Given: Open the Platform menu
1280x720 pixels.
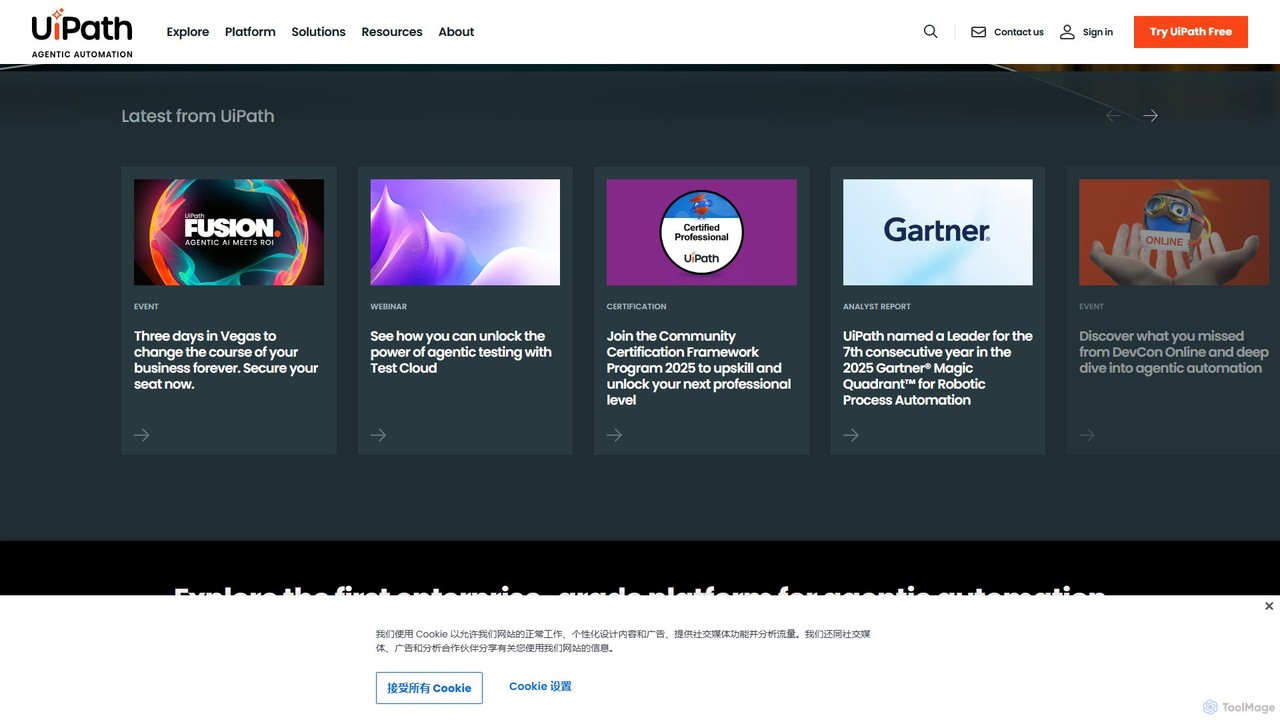Looking at the screenshot, I should (x=250, y=32).
